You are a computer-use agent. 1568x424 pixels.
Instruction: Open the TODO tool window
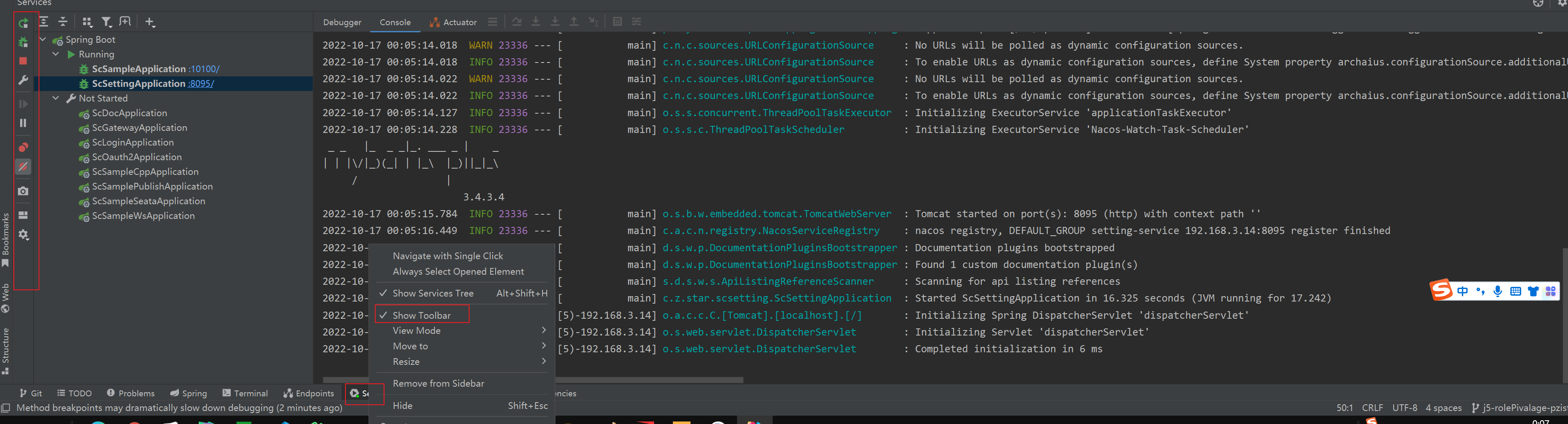point(74,393)
